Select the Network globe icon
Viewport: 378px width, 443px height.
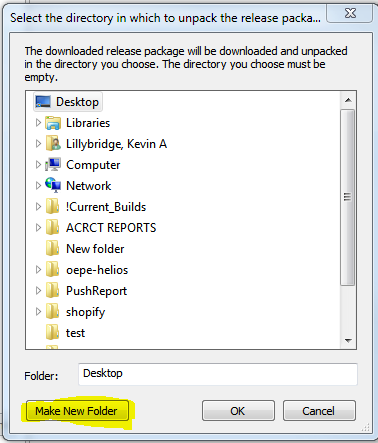click(x=53, y=185)
